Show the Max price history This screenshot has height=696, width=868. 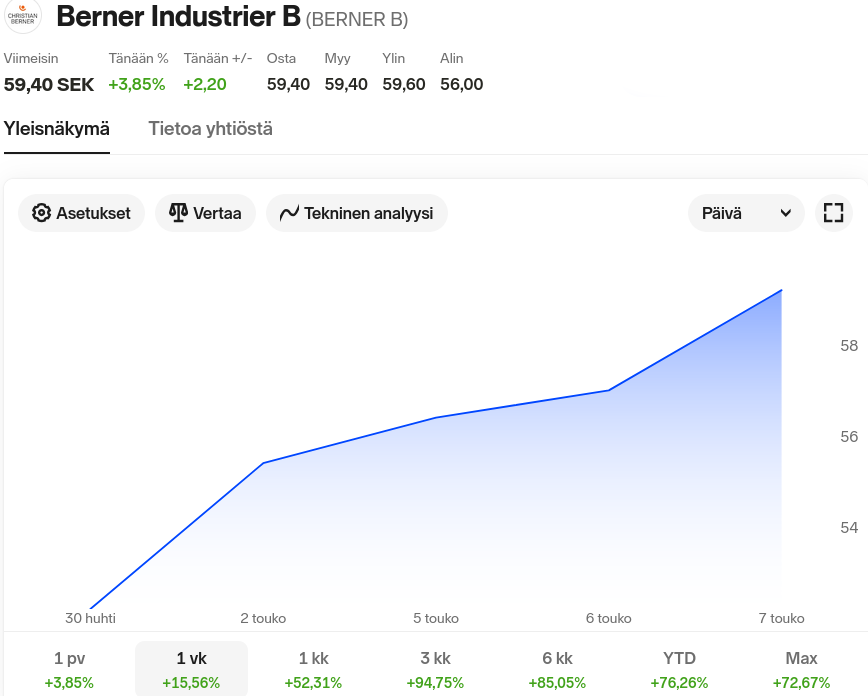pyautogui.click(x=801, y=669)
